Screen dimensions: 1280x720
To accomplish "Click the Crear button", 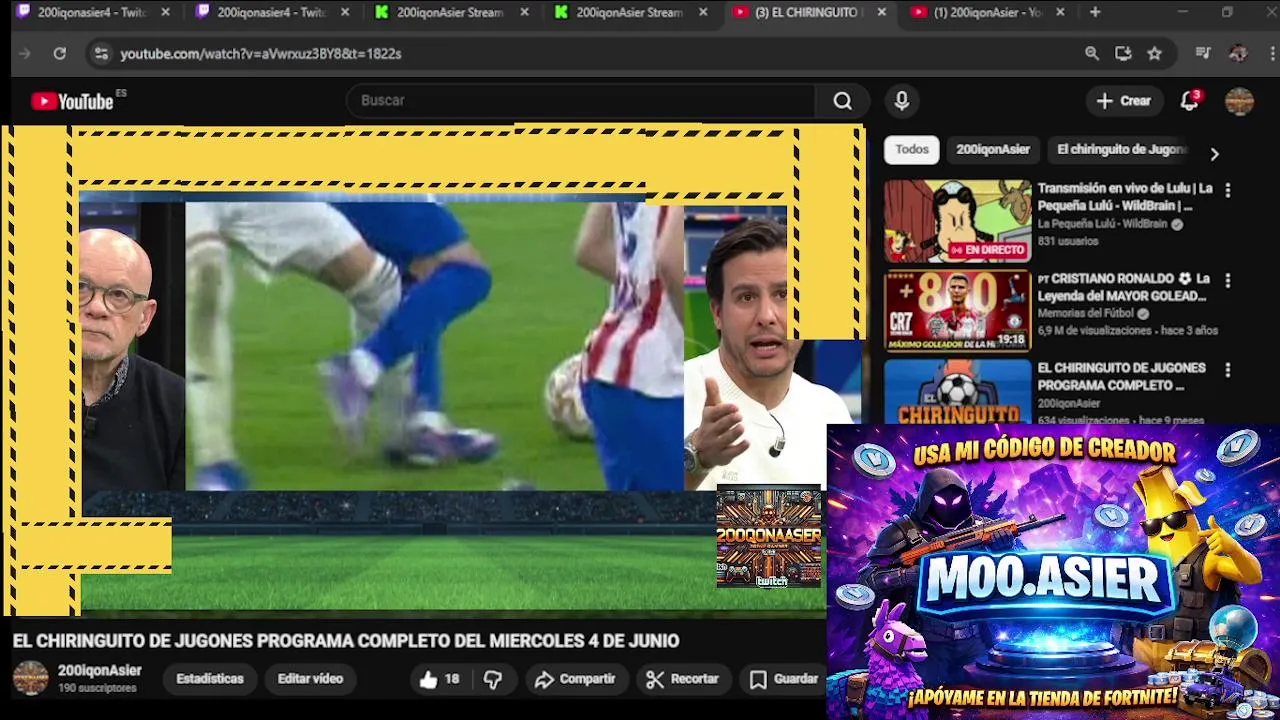I will pos(1124,101).
